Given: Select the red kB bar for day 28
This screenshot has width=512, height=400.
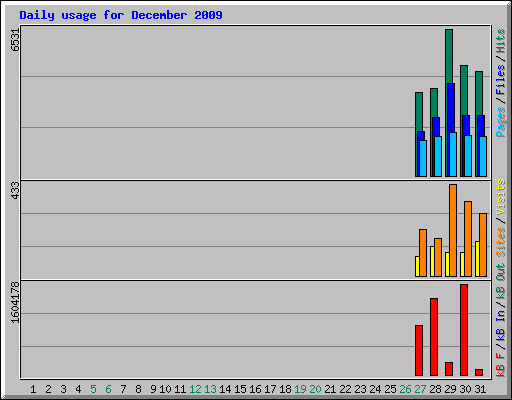Looking at the screenshot, I should [434, 337].
